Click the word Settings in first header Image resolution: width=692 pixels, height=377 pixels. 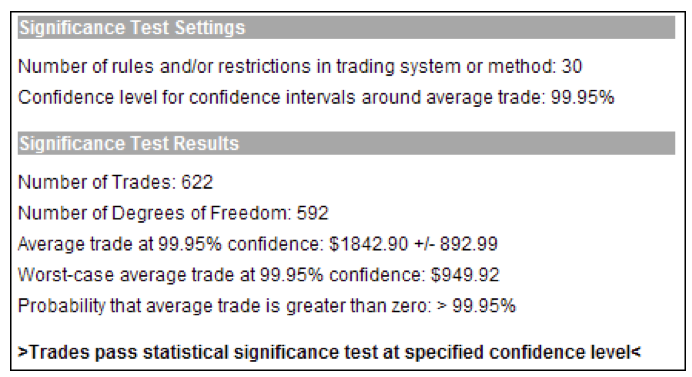click(210, 27)
